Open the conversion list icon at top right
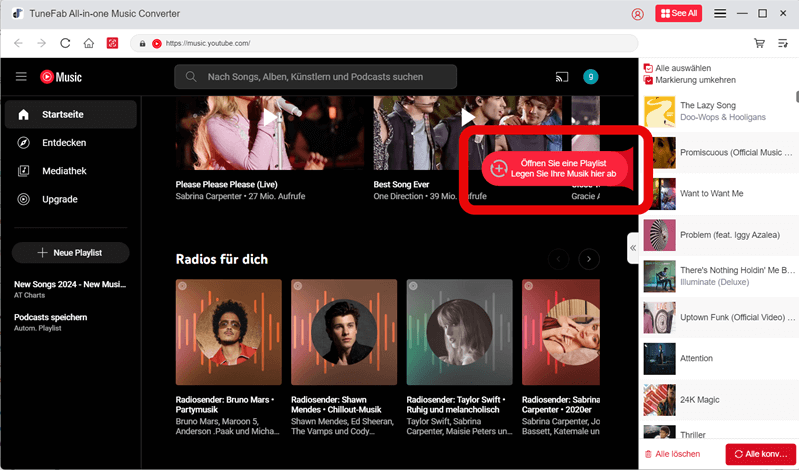This screenshot has width=800, height=470. 783,43
